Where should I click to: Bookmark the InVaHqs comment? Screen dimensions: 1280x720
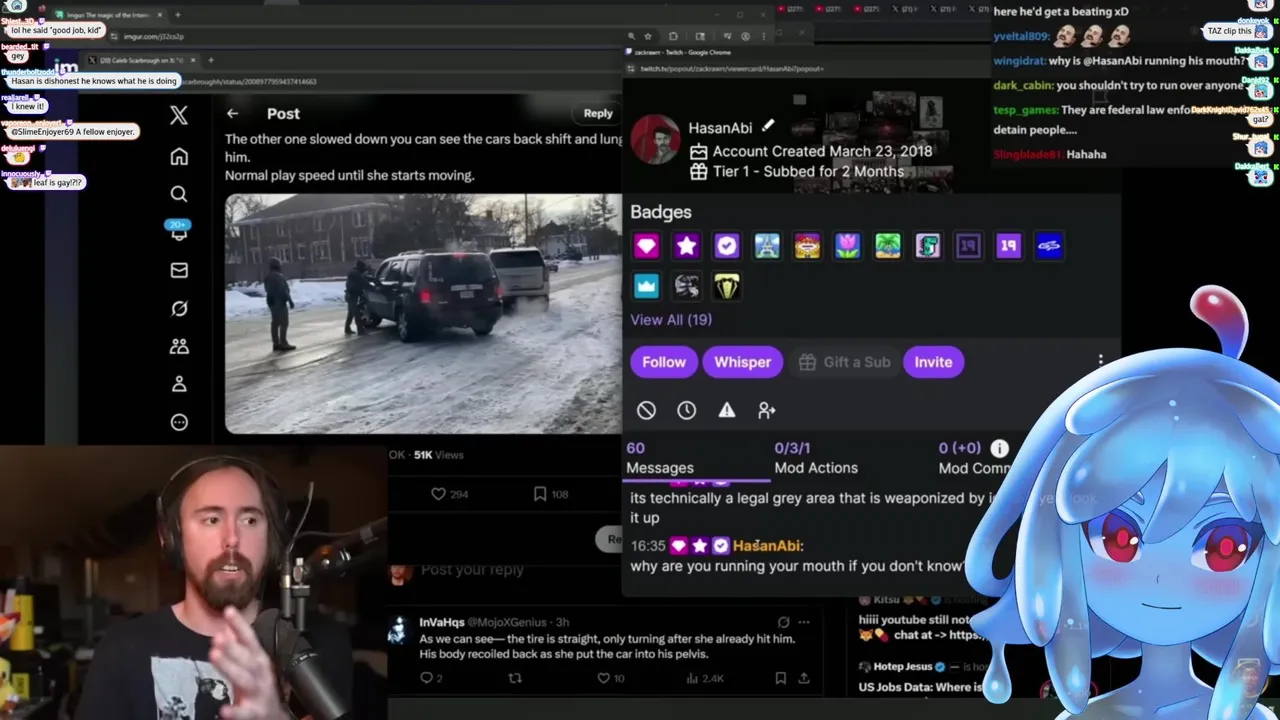coord(780,678)
